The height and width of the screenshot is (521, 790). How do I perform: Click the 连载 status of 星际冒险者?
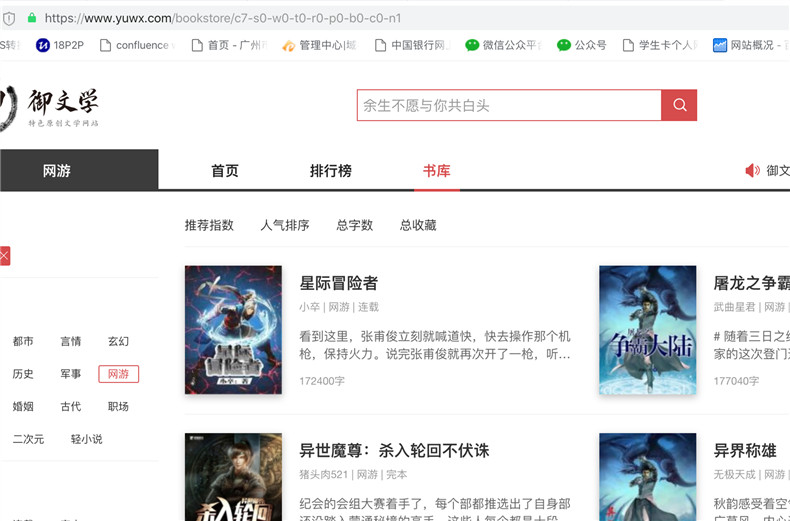click(x=368, y=307)
